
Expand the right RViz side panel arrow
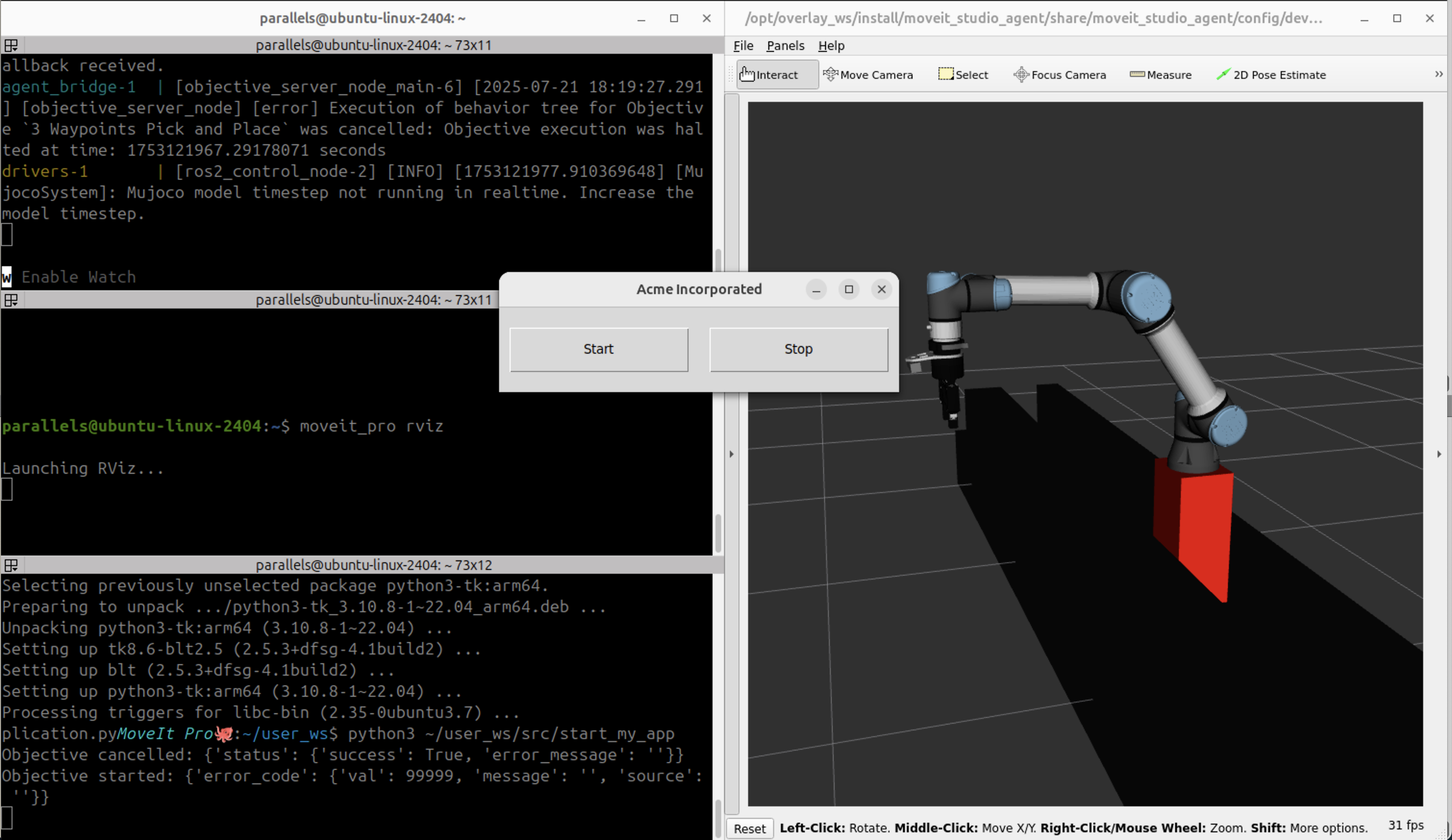[1439, 454]
